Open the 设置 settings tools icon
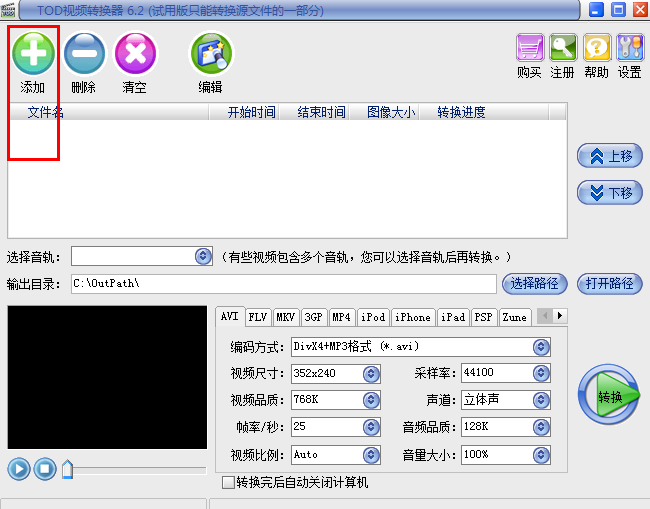Viewport: 650px width, 509px height. click(x=630, y=48)
